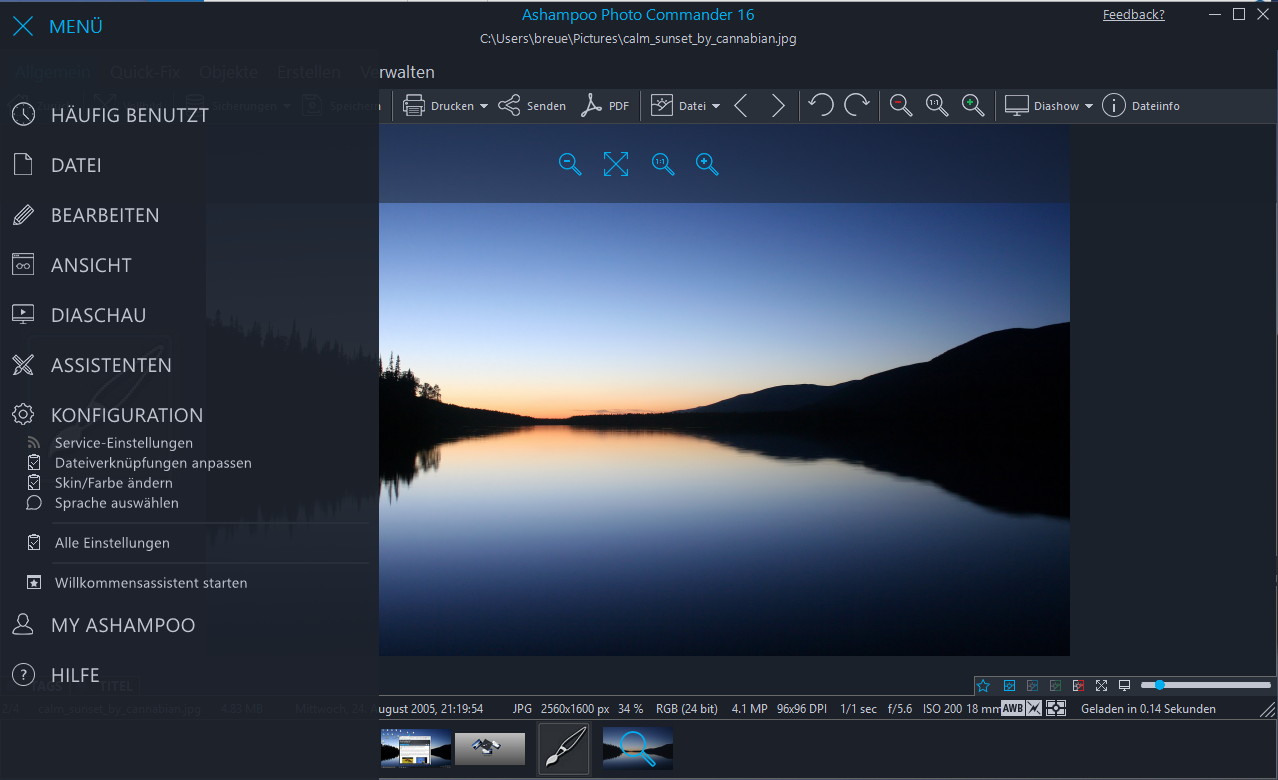The image size is (1278, 780).
Task: Click the blue zoom out overlay icon
Action: click(x=570, y=164)
